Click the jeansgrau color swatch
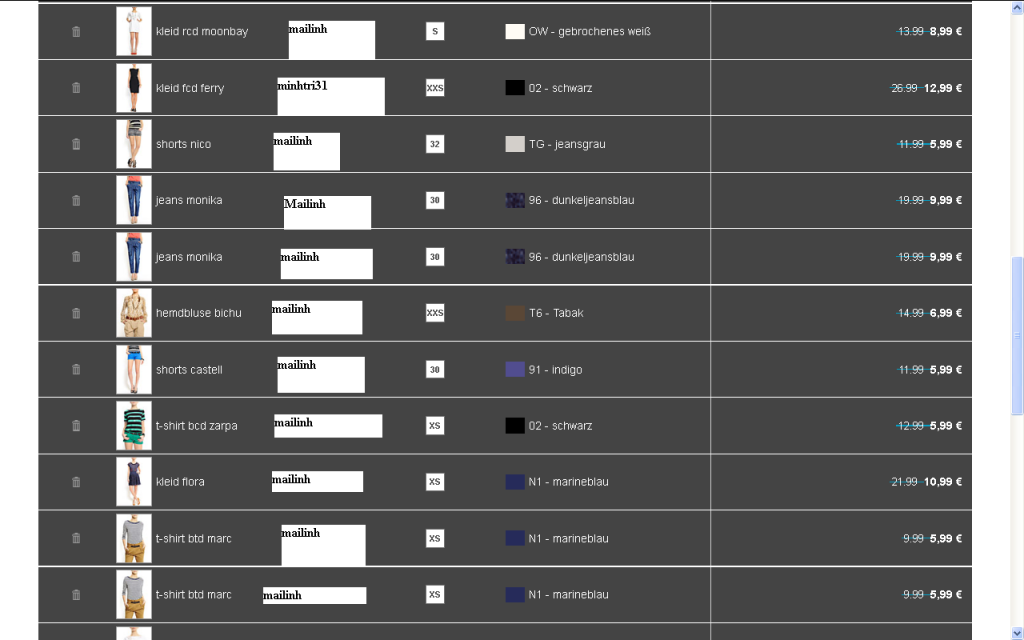The width and height of the screenshot is (1024, 640). click(515, 144)
